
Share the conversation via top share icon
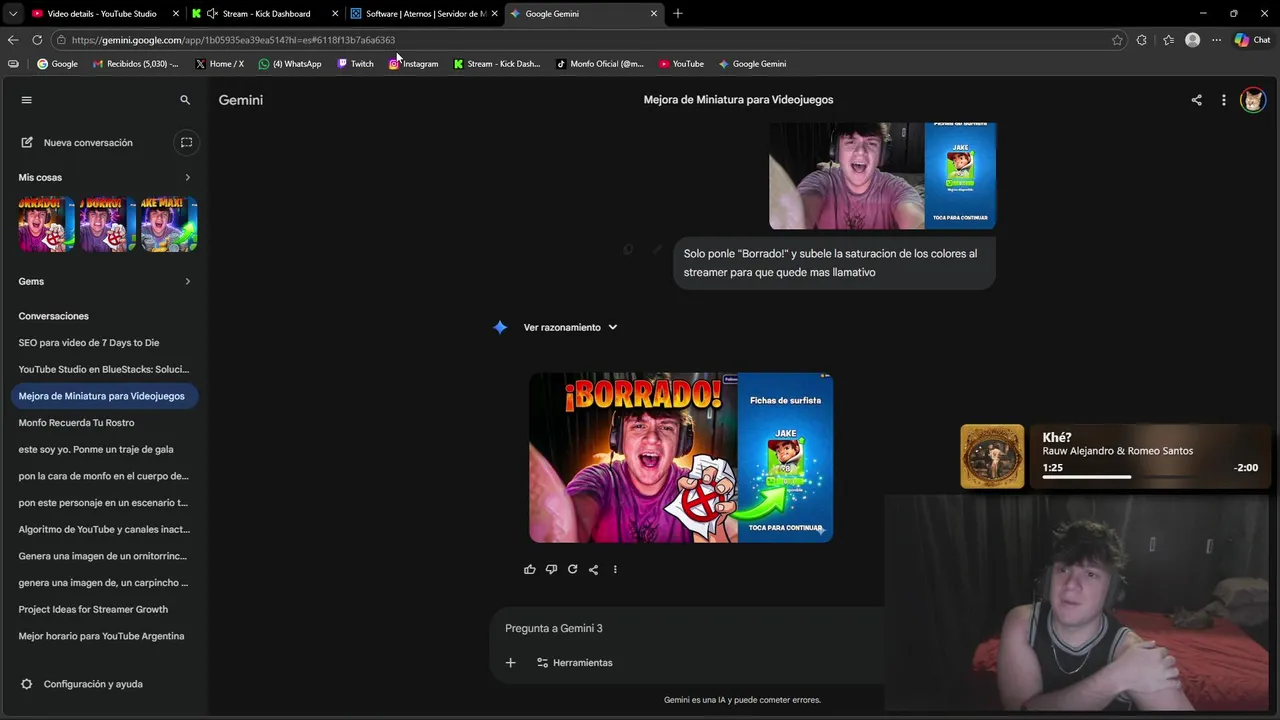pos(1196,100)
